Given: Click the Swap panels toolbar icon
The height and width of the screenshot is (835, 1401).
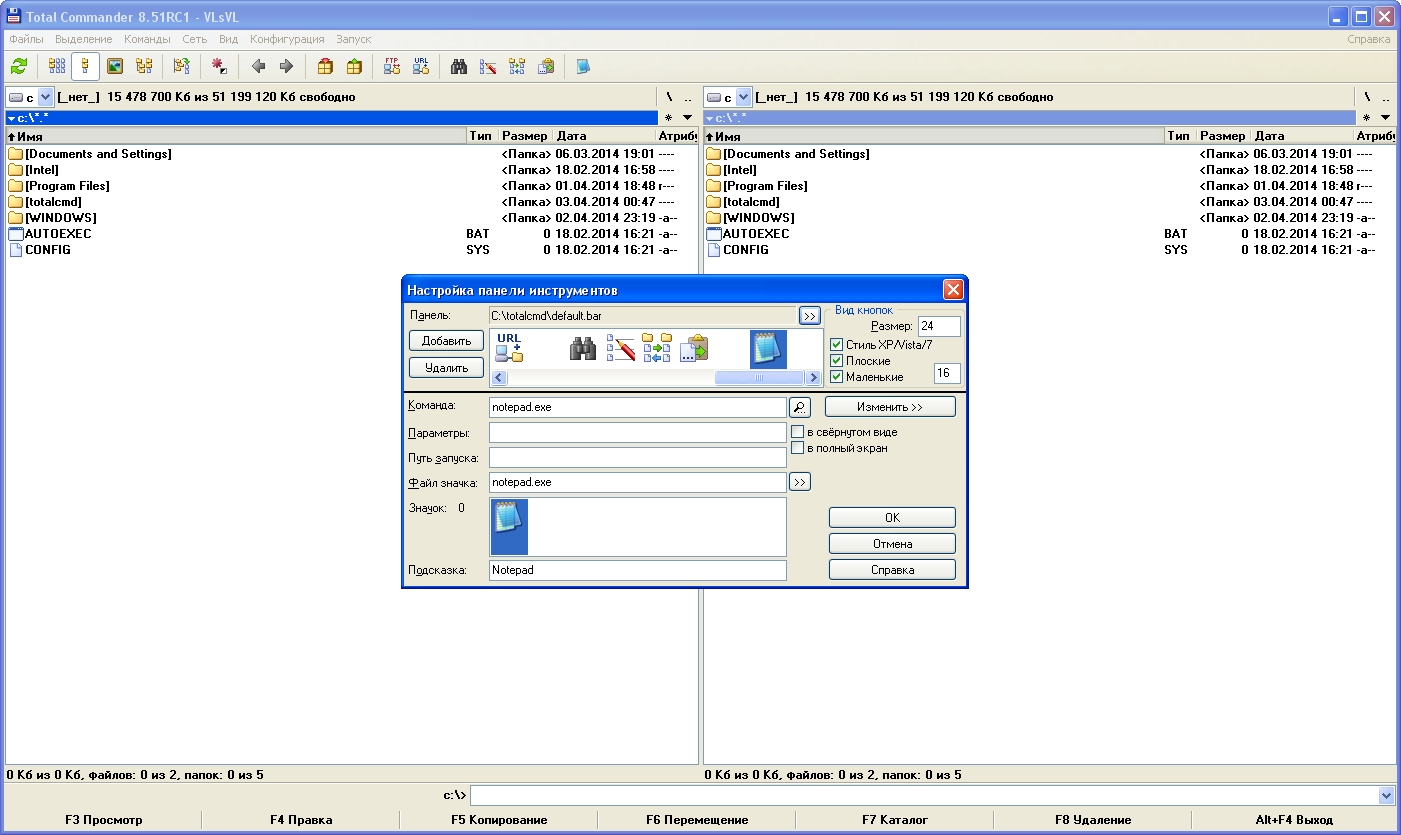Looking at the screenshot, I should (181, 67).
